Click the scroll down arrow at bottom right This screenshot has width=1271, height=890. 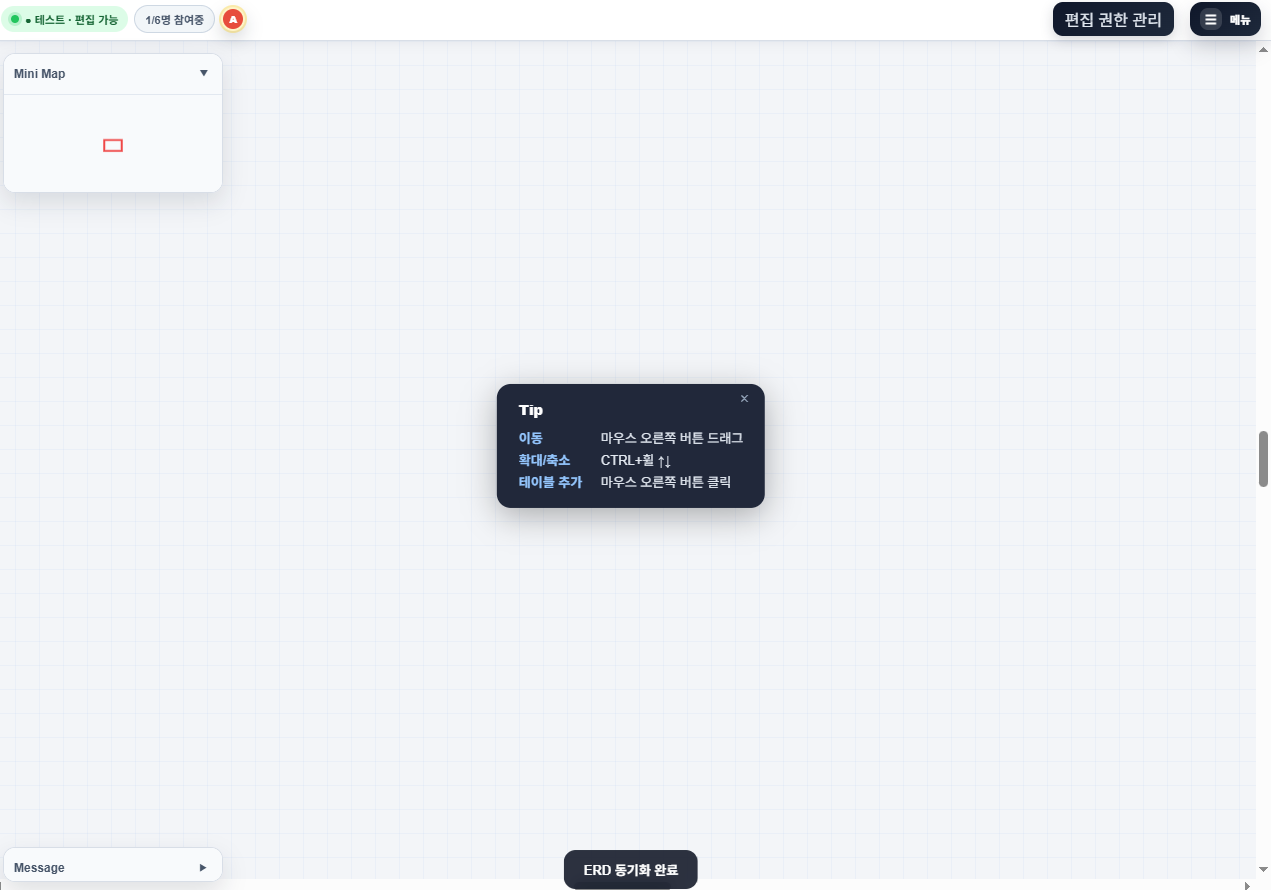[1263, 870]
